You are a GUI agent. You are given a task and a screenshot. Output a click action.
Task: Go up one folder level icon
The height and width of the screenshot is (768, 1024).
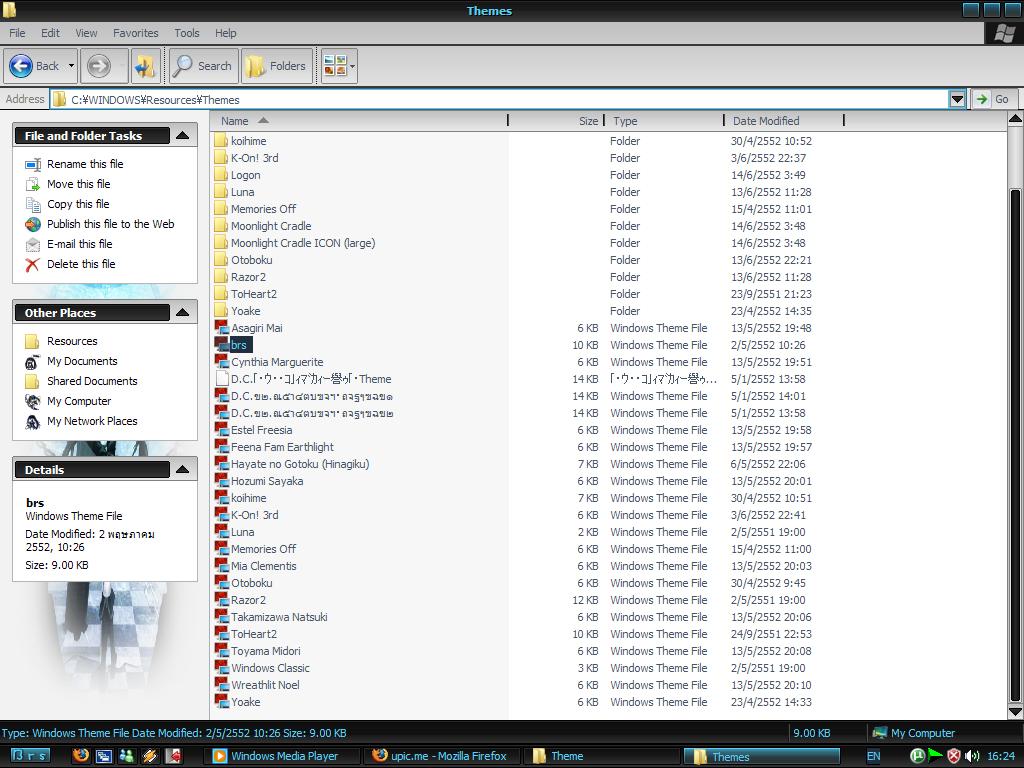tap(145, 66)
